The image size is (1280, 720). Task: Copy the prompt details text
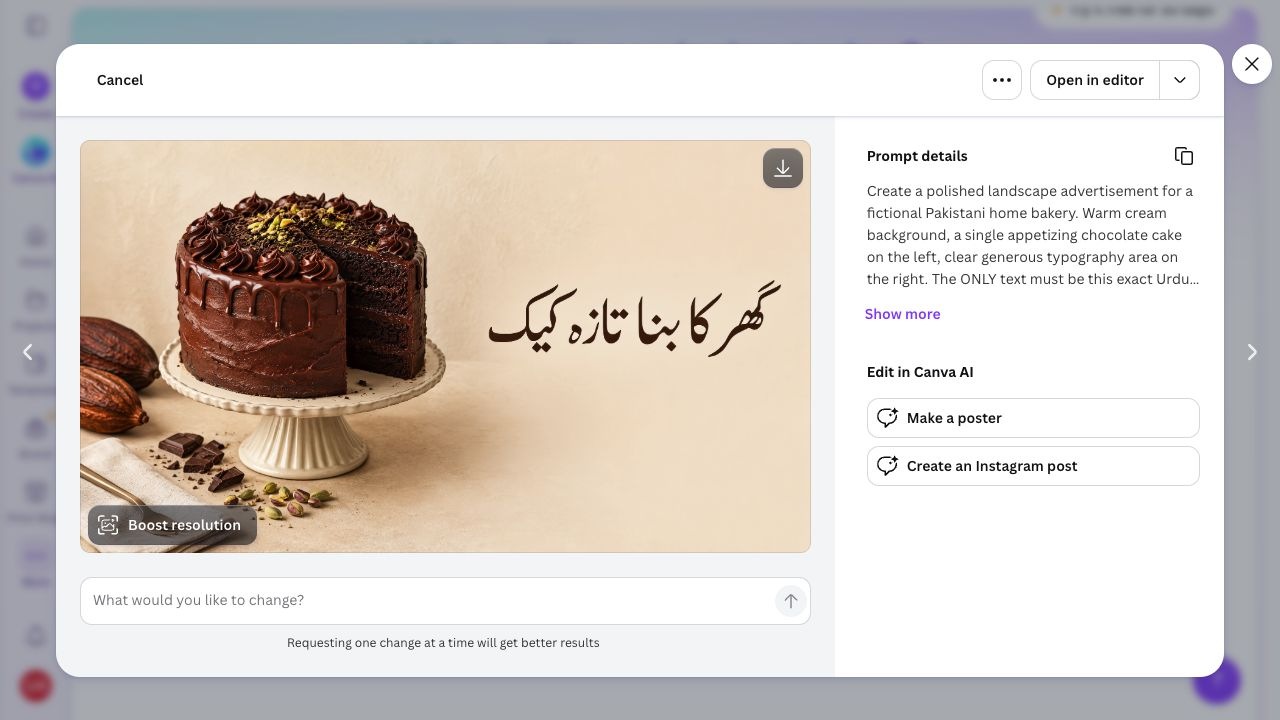tap(1184, 156)
